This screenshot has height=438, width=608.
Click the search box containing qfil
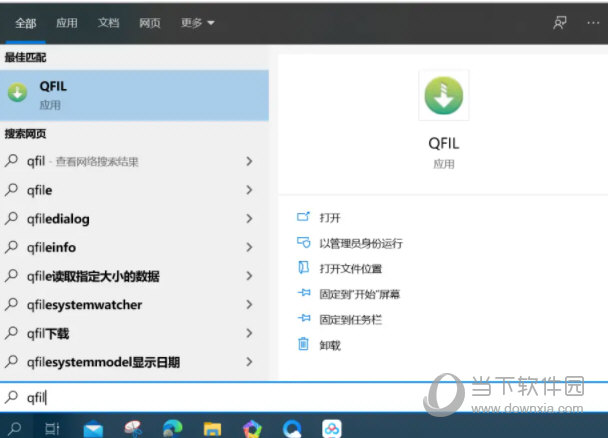pyautogui.click(x=304, y=398)
